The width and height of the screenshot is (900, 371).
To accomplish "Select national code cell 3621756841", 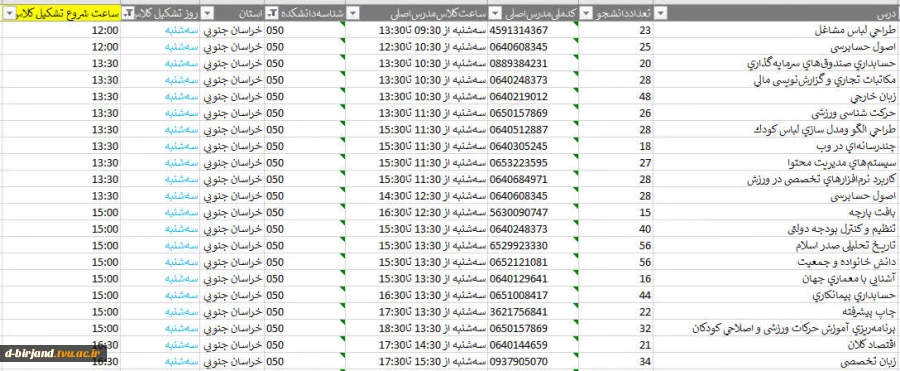I will tap(533, 312).
